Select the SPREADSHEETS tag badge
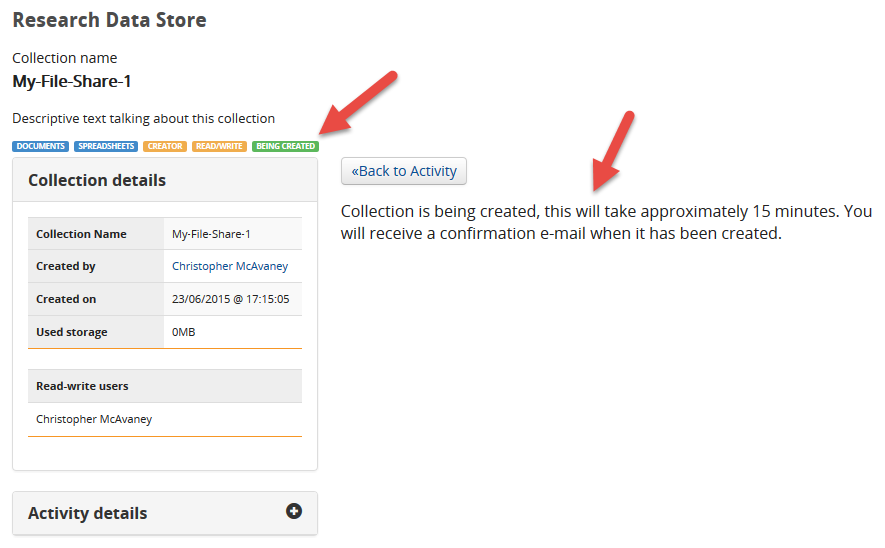The width and height of the screenshot is (885, 548). [106, 146]
